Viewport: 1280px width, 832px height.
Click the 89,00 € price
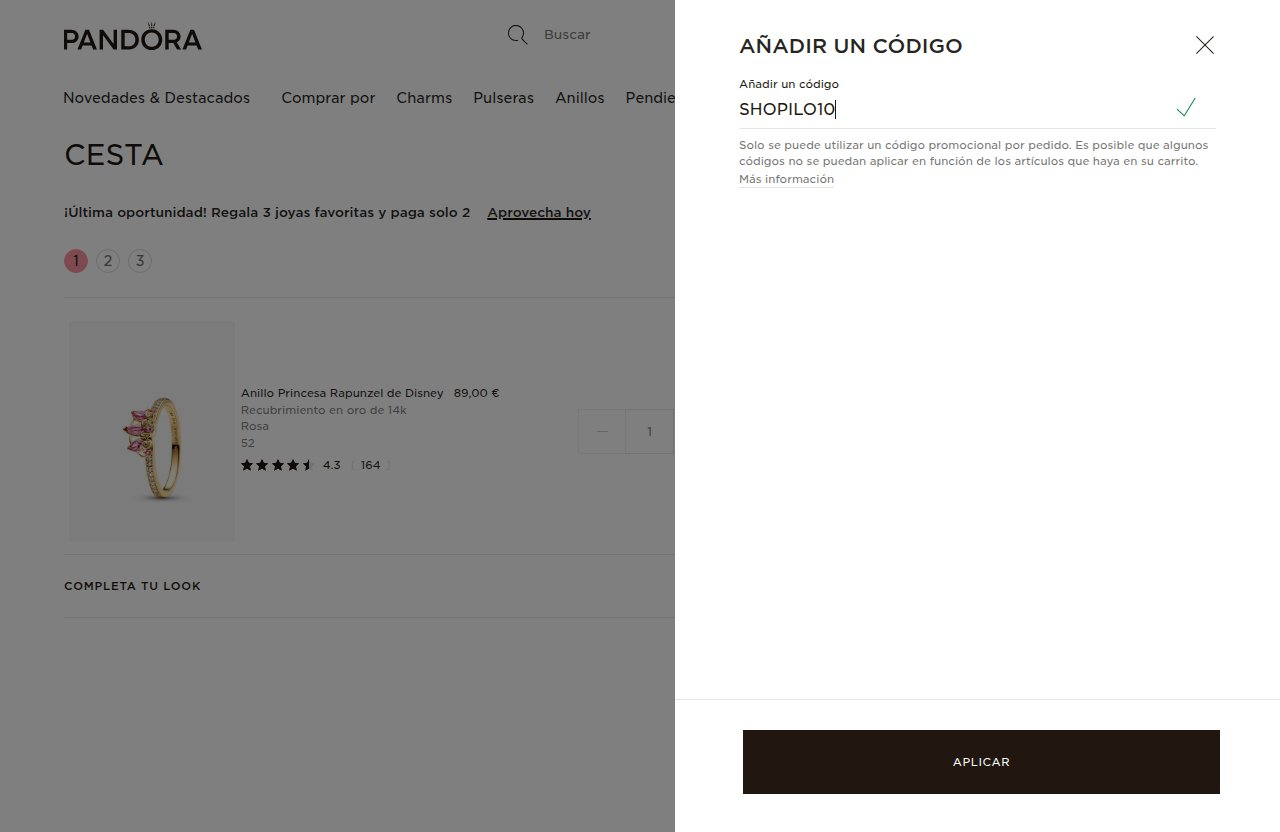tap(476, 393)
